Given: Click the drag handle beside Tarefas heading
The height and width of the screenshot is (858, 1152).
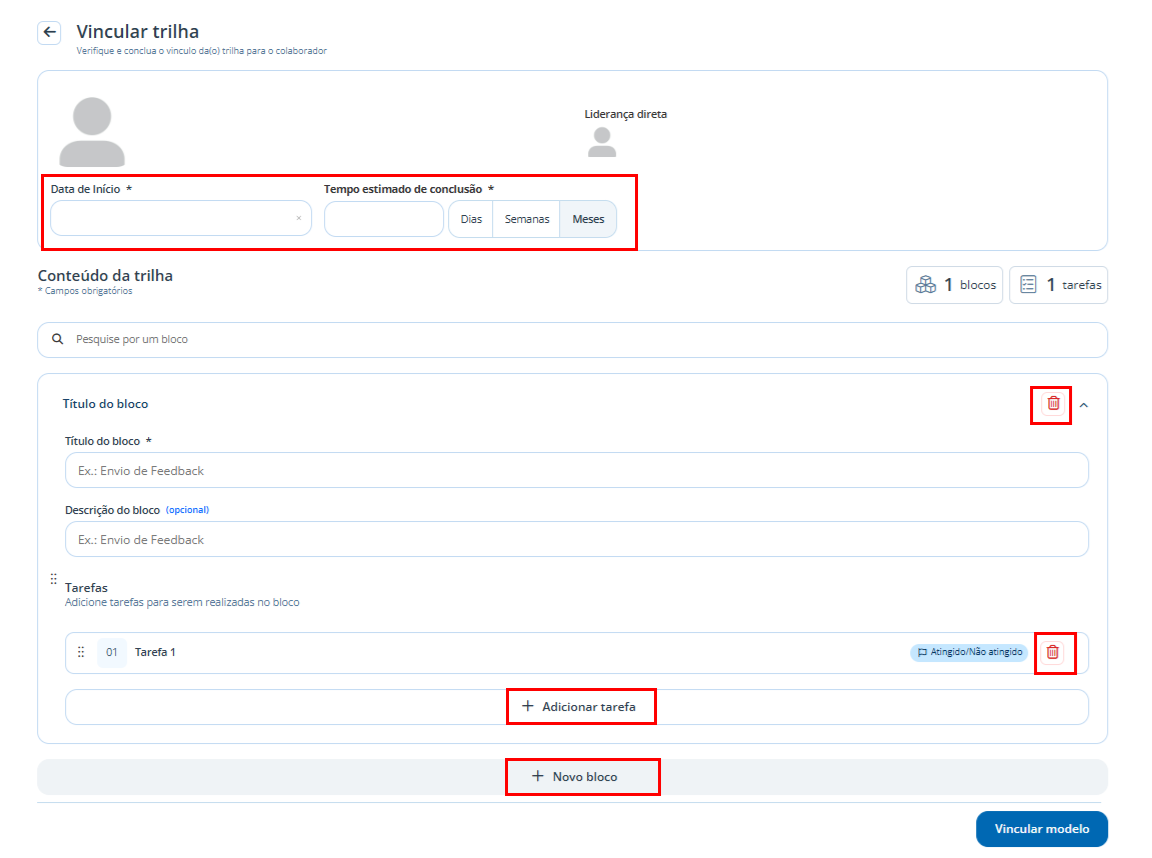Looking at the screenshot, I should (x=54, y=579).
